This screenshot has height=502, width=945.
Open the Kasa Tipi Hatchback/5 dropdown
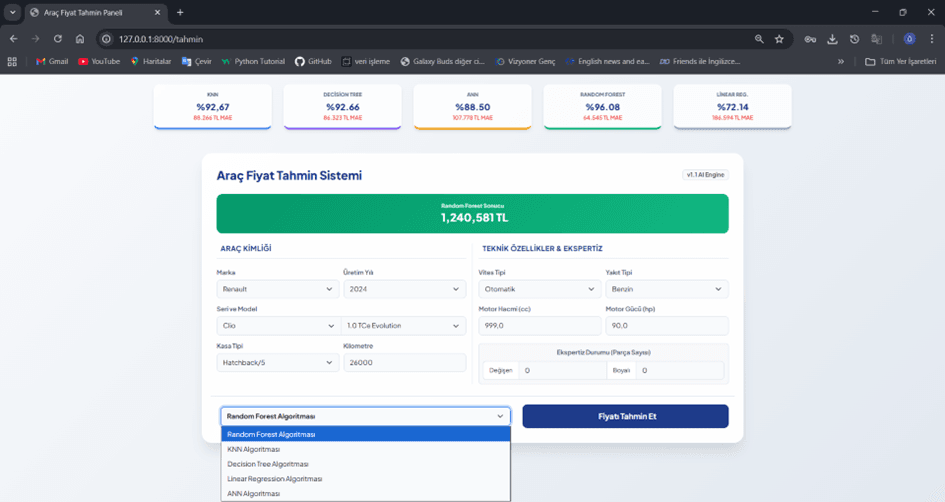coord(275,362)
